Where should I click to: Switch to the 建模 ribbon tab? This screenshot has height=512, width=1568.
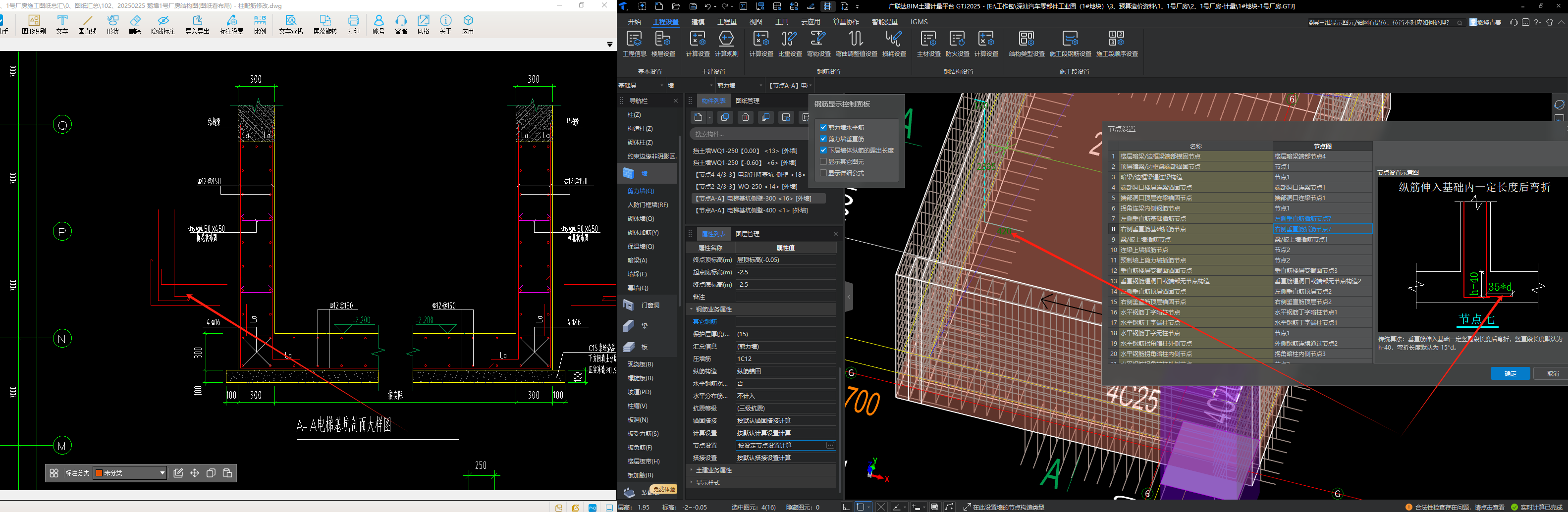[698, 22]
